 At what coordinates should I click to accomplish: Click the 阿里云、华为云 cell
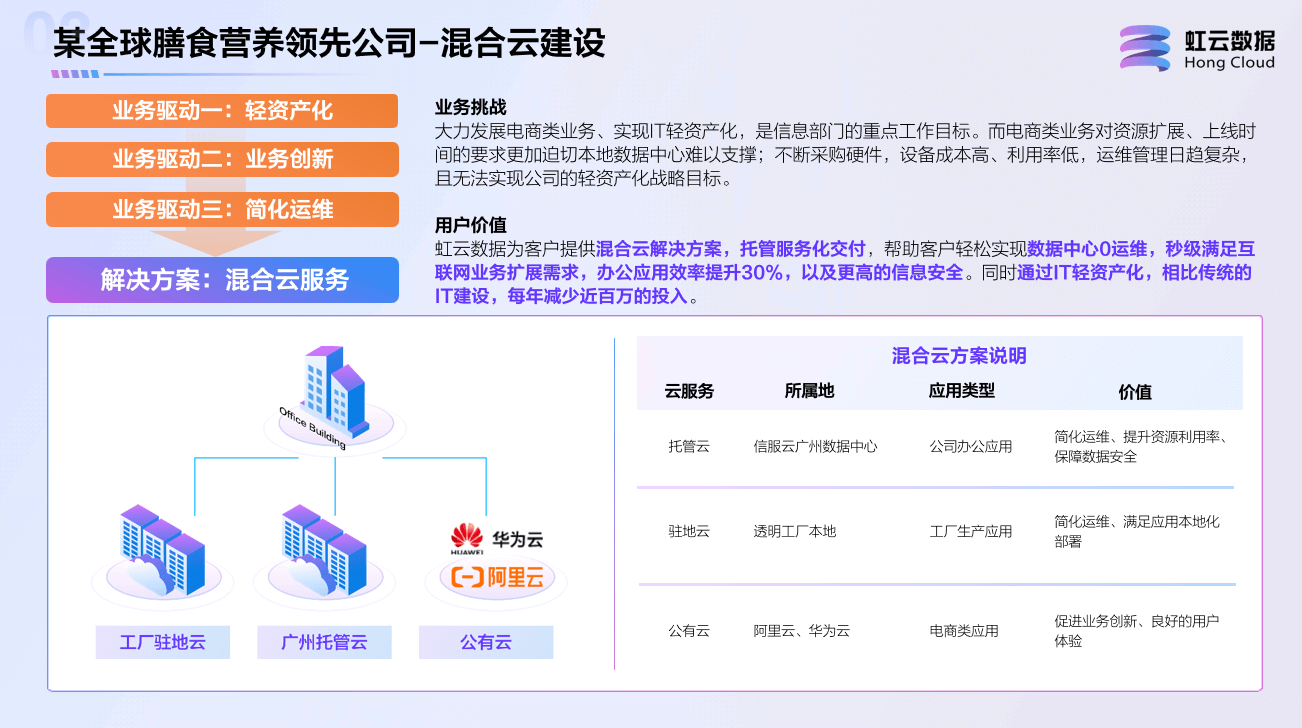point(801,631)
